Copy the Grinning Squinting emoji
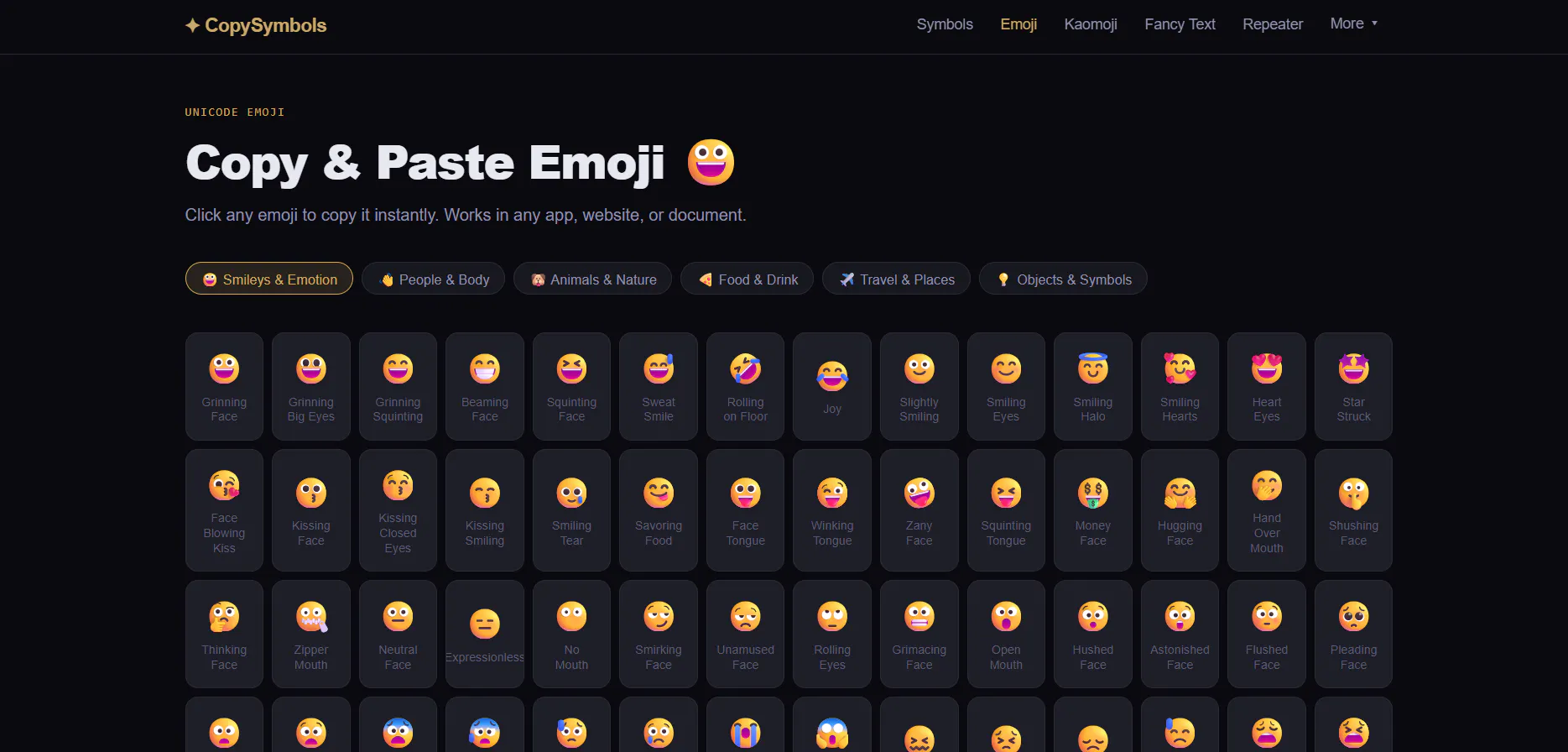This screenshot has width=1568, height=752. (x=398, y=386)
